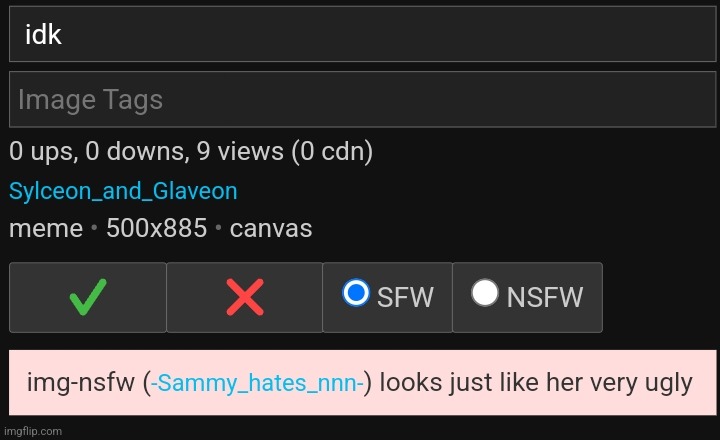Click the "img-nsfw" flag text
The width and height of the screenshot is (720, 440).
pos(81,383)
